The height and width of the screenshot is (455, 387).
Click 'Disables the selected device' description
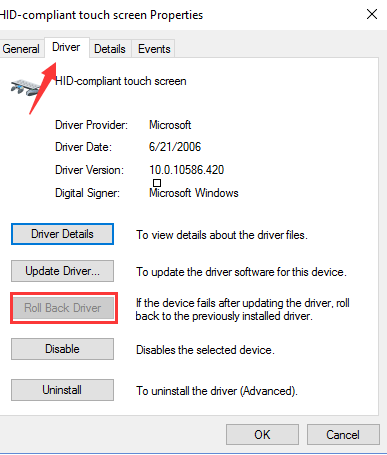pyautogui.click(x=205, y=350)
